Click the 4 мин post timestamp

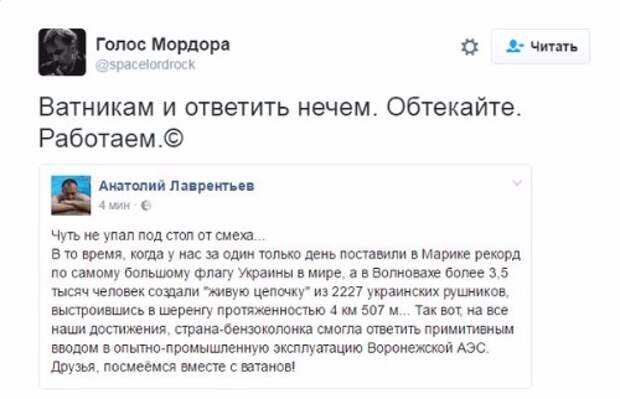[x=114, y=205]
